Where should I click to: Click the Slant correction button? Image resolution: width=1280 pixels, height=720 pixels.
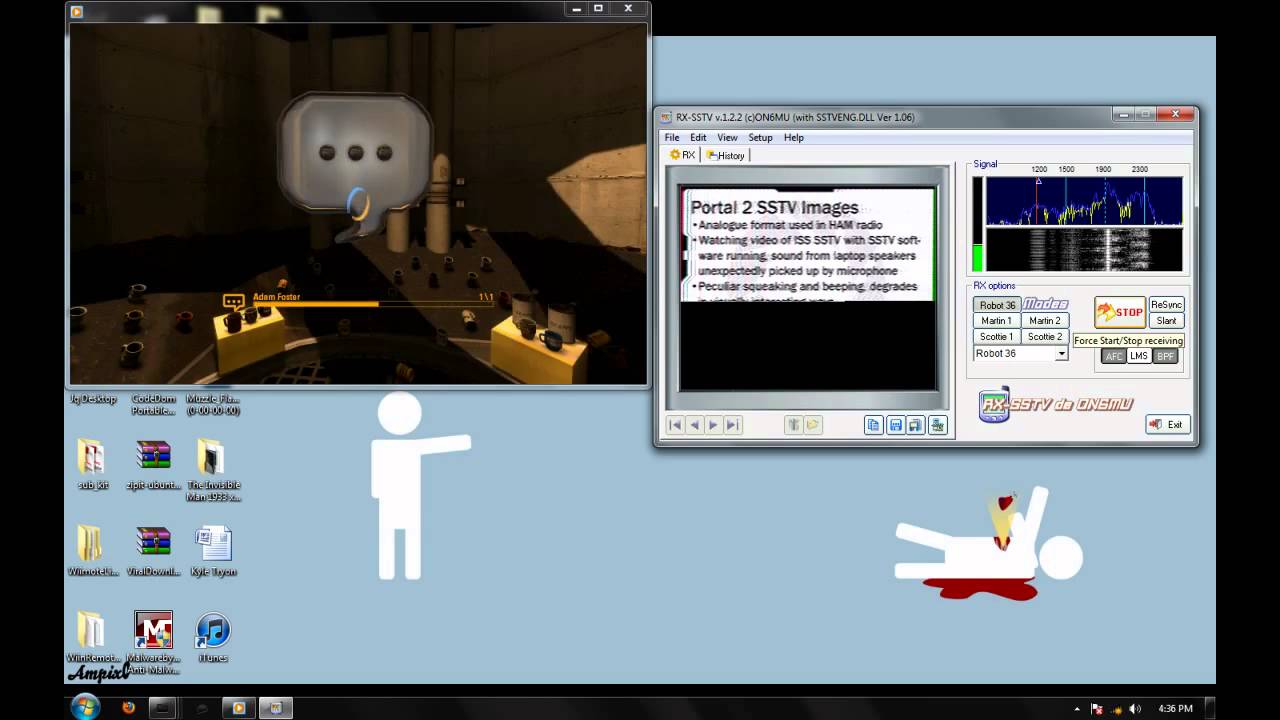coord(1166,321)
